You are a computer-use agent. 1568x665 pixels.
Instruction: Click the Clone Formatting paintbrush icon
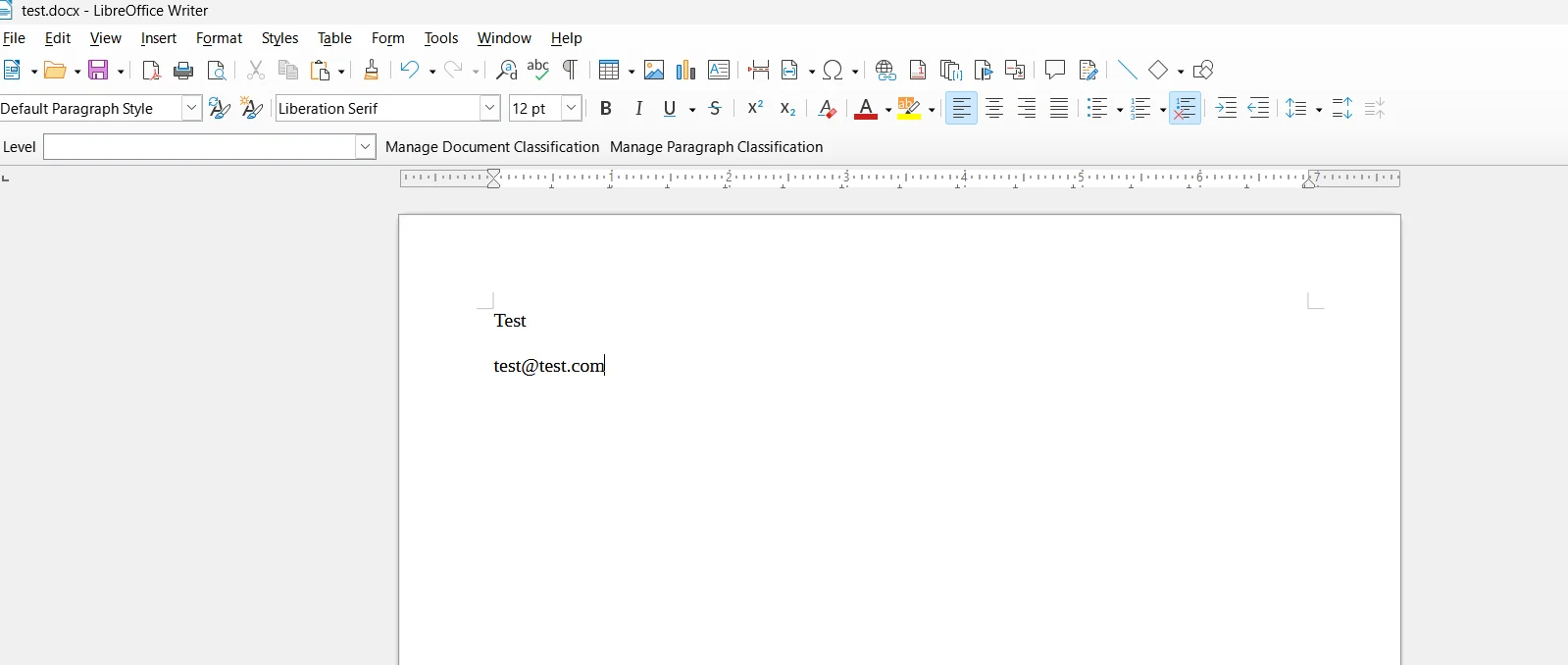pyautogui.click(x=372, y=71)
